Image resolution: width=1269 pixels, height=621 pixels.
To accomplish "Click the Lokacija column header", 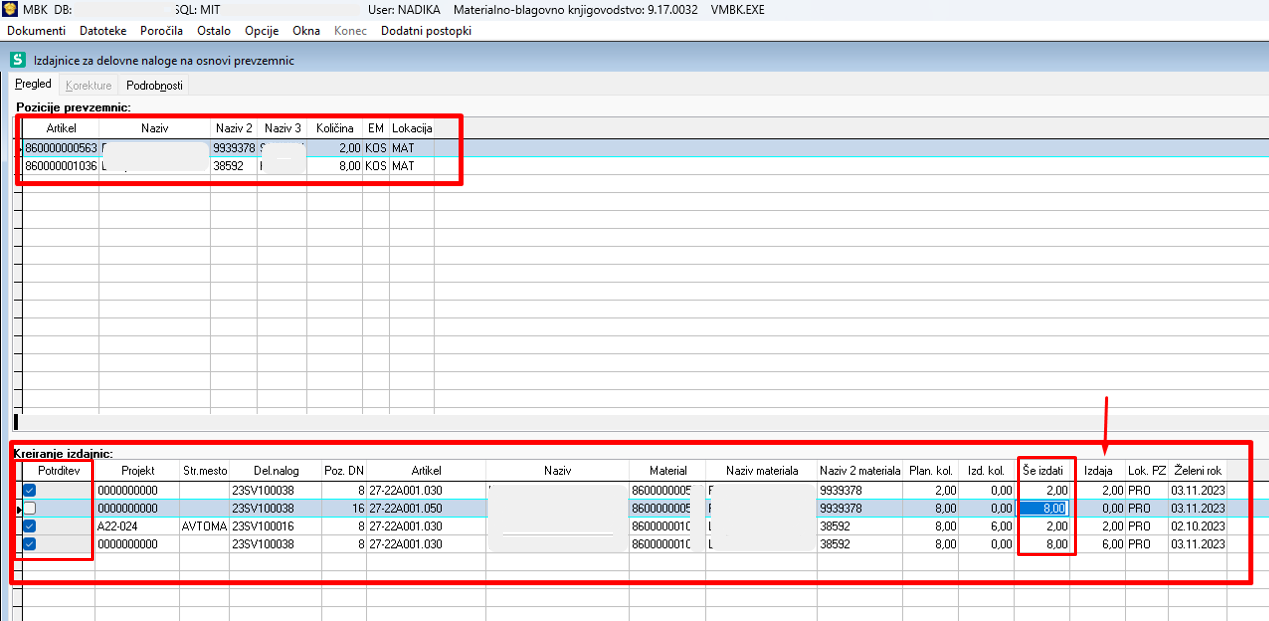I will tap(412, 128).
